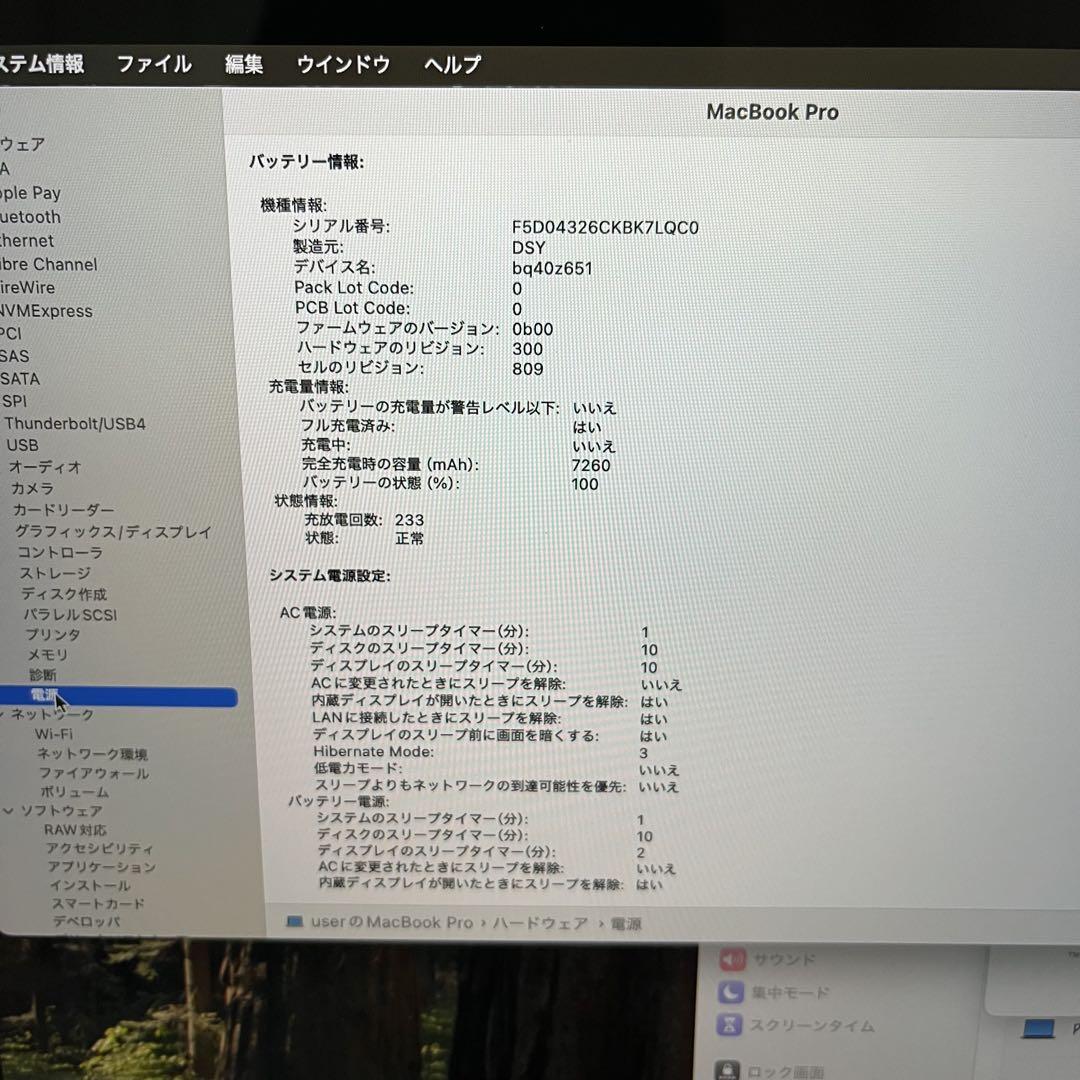
Task: Click the firmware version 0b00
Action: (x=532, y=329)
